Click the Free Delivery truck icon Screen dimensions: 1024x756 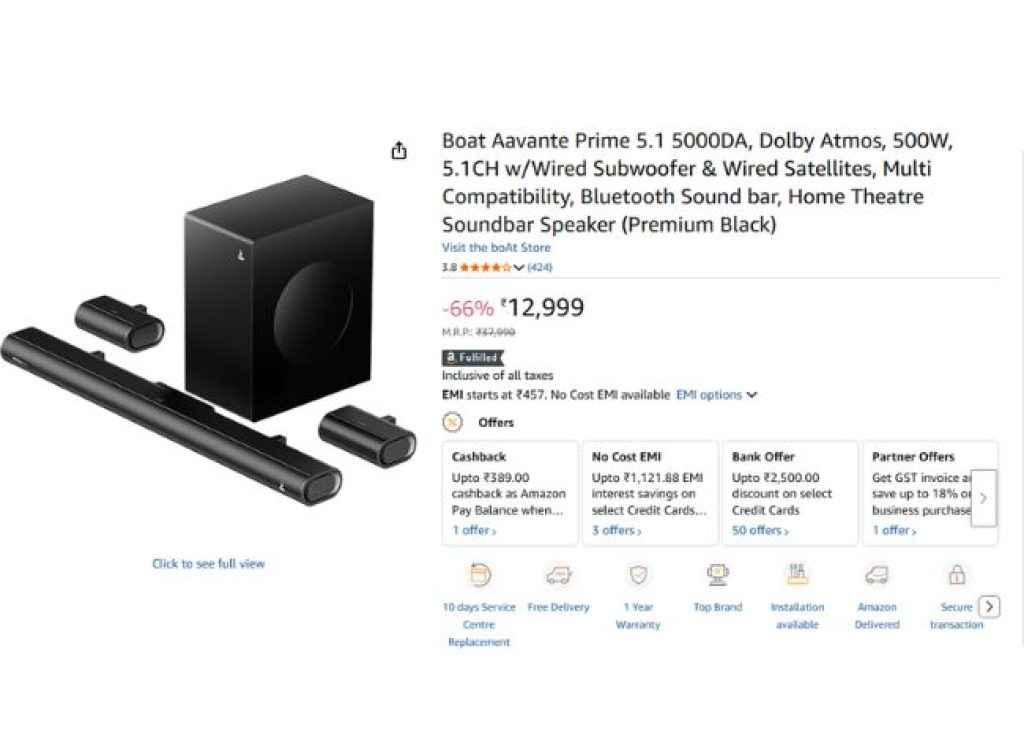click(558, 576)
